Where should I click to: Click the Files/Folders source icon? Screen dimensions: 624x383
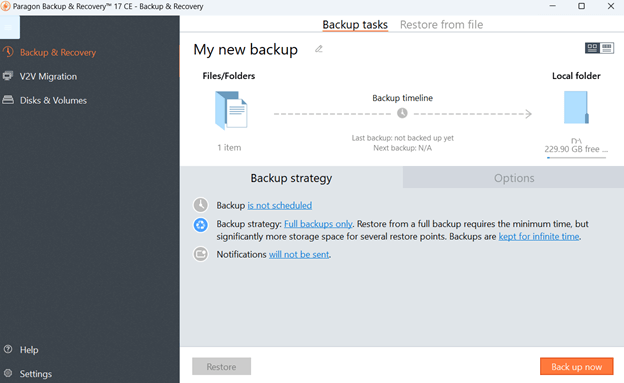[231, 110]
